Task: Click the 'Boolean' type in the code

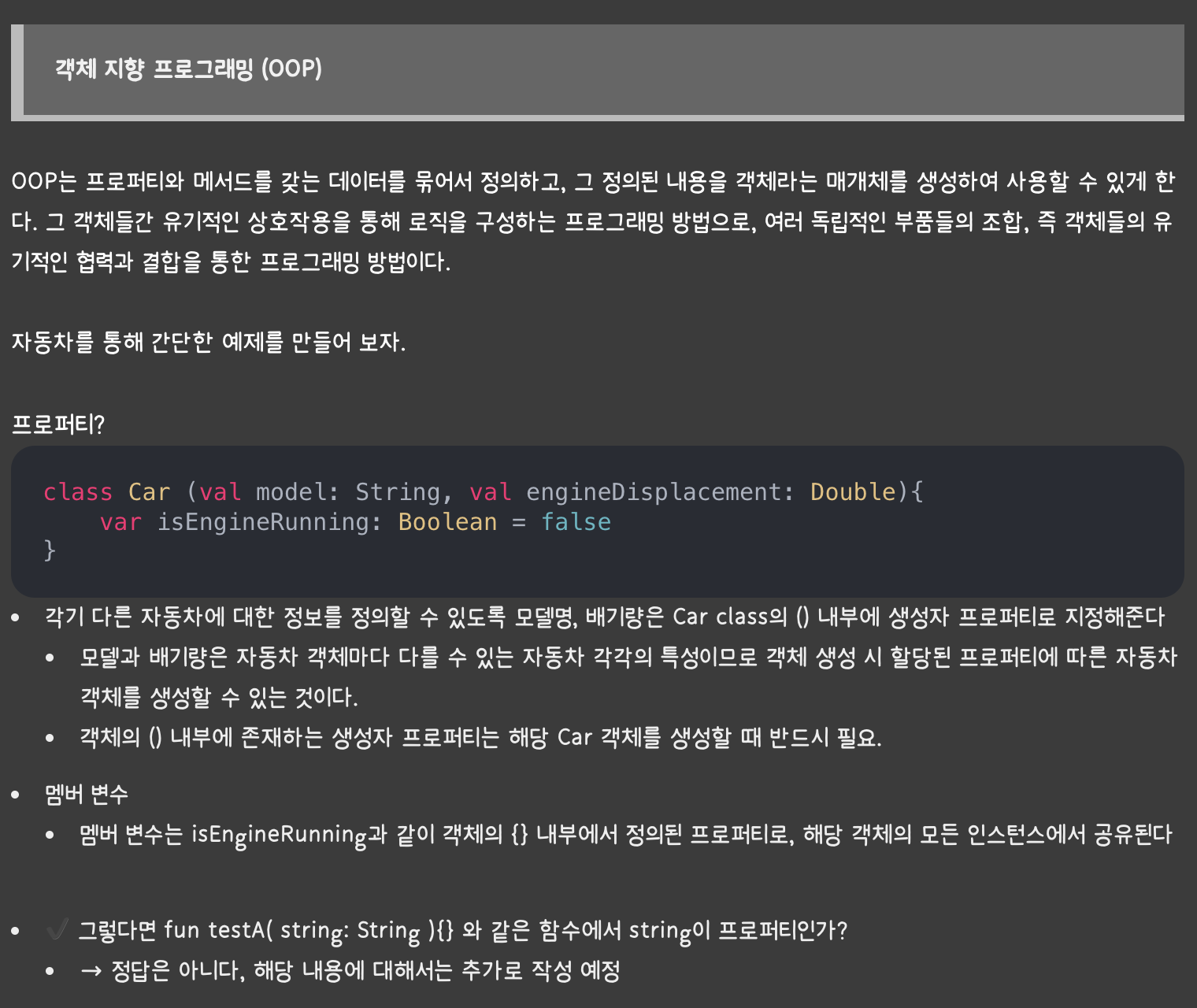Action: click(447, 522)
